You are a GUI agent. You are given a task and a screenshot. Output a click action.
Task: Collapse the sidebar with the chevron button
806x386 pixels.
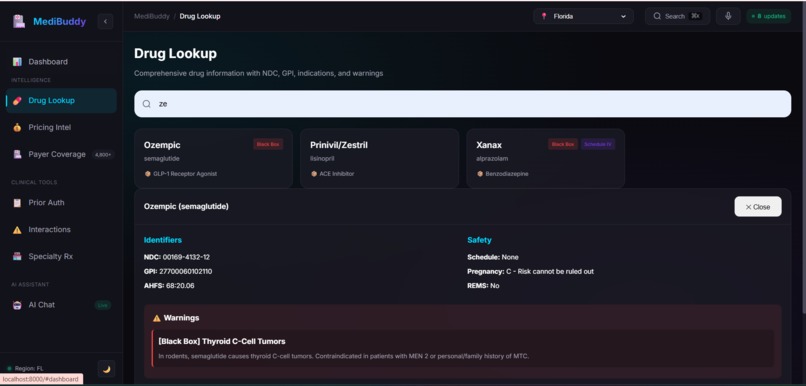coord(105,22)
